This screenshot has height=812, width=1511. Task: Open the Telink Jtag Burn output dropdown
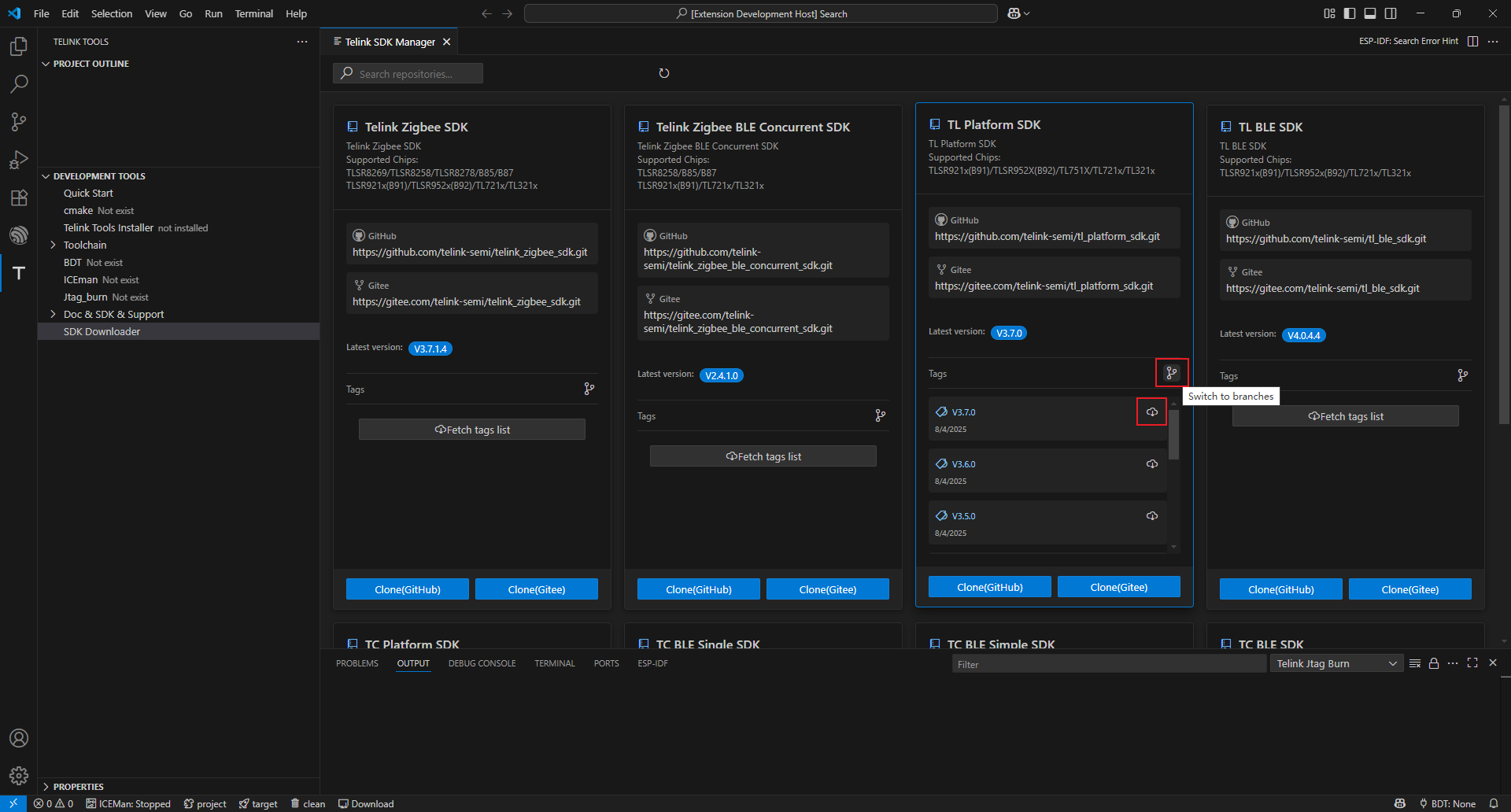1336,663
